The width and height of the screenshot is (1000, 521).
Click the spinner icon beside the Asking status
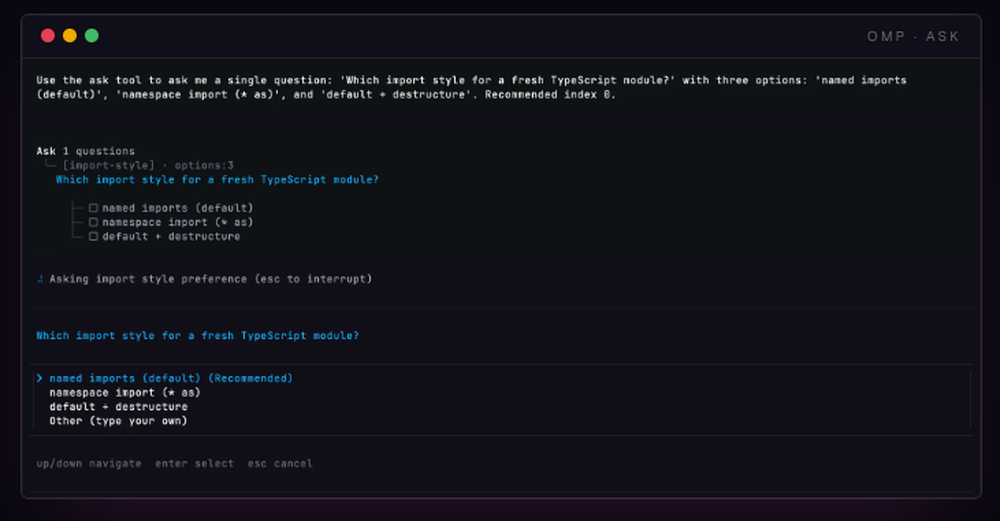40,279
